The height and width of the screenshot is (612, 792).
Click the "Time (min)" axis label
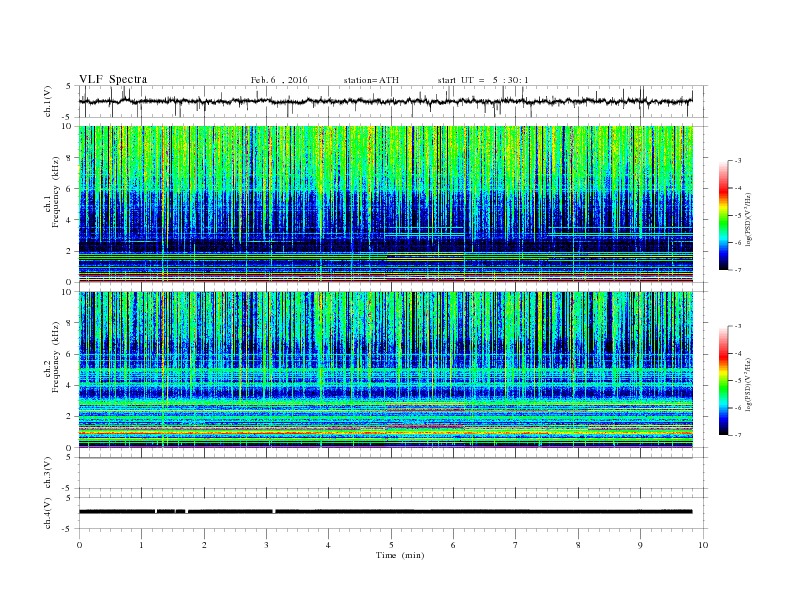[400, 555]
